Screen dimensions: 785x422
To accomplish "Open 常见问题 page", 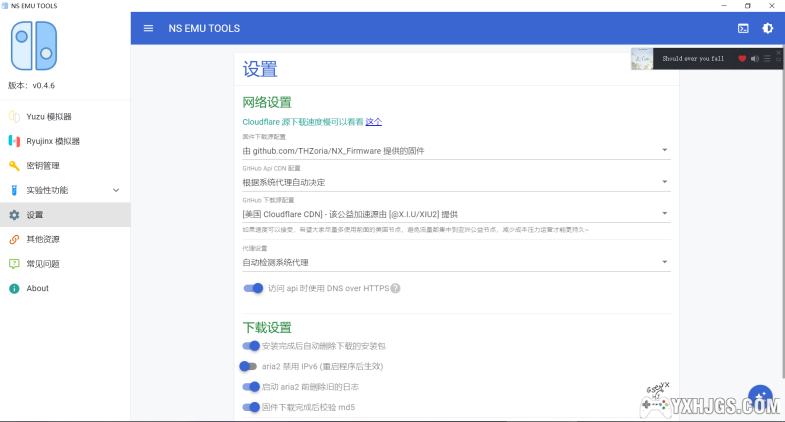I will (x=65, y=264).
